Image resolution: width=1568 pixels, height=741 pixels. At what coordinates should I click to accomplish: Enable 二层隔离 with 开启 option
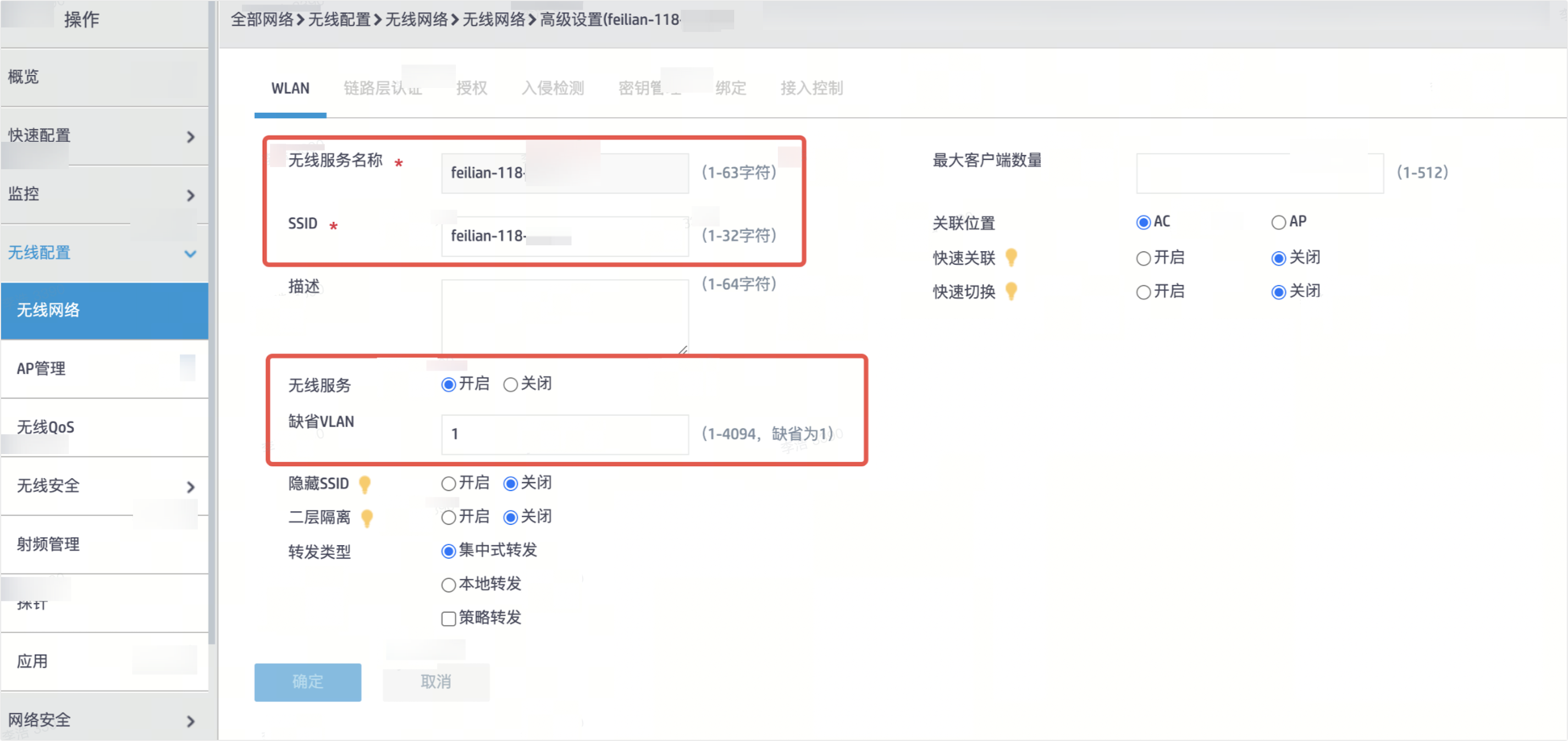(449, 518)
